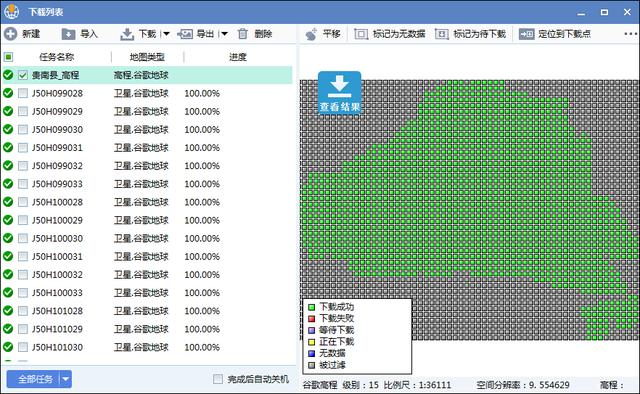Click the 下载 download arrow icon
Screen dimensions: 640x394
(127, 34)
